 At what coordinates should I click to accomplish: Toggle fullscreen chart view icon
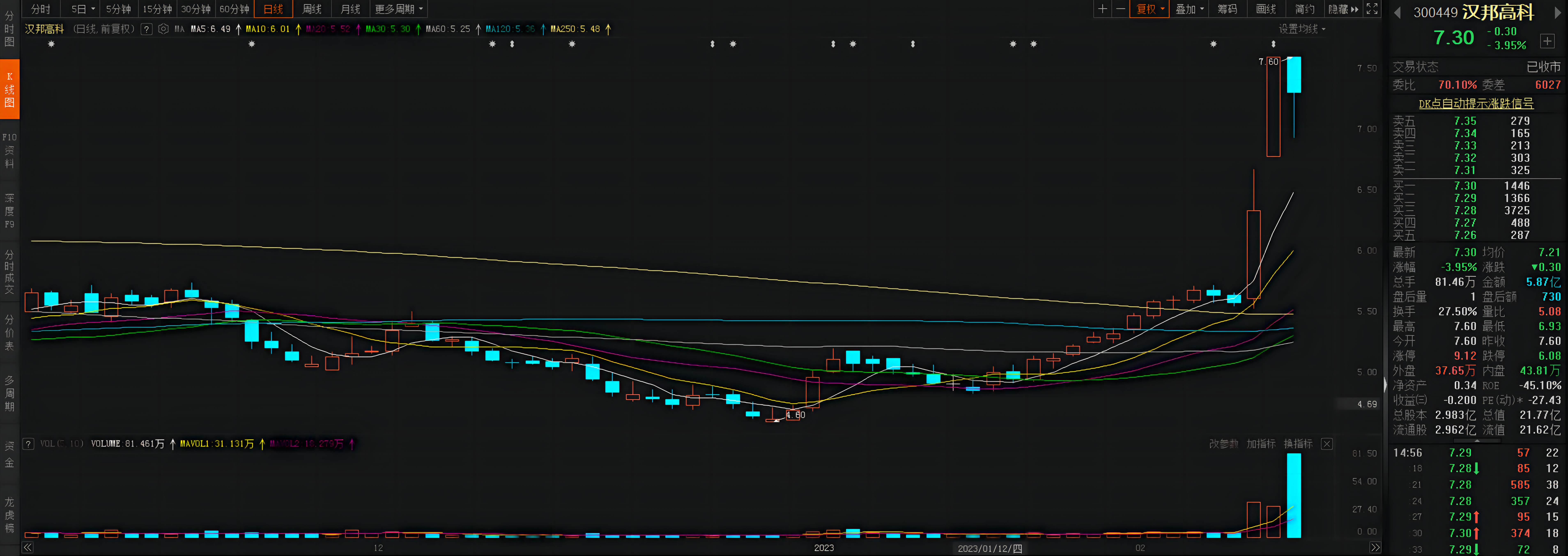[1372, 8]
